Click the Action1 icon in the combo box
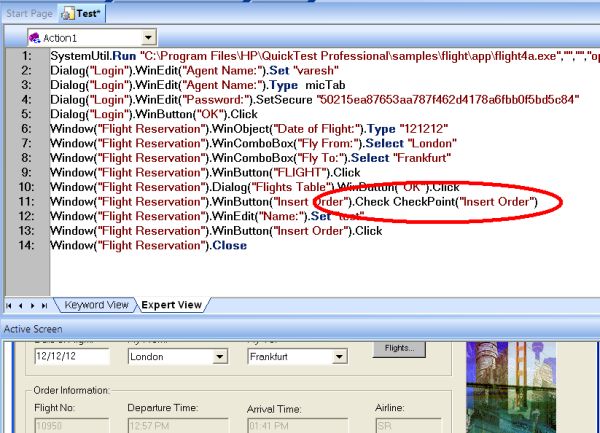The width and height of the screenshot is (600, 433). click(34, 37)
